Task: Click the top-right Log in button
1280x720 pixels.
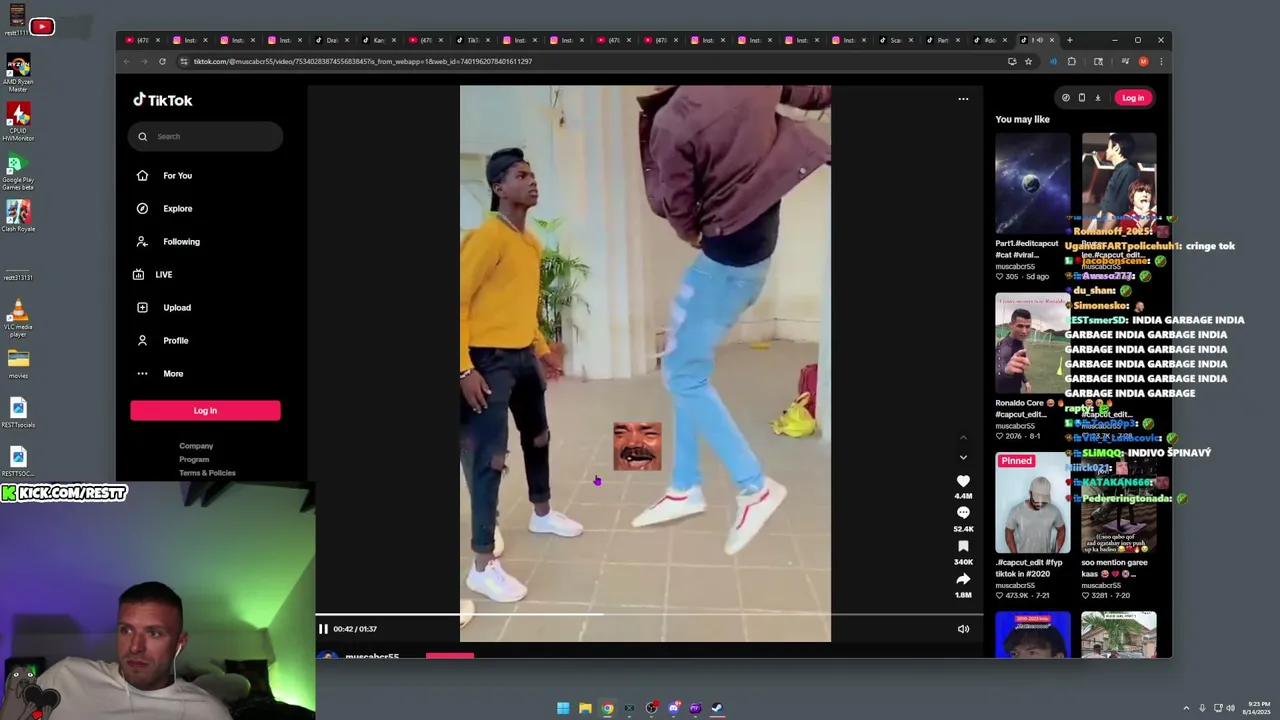Action: [x=1133, y=98]
